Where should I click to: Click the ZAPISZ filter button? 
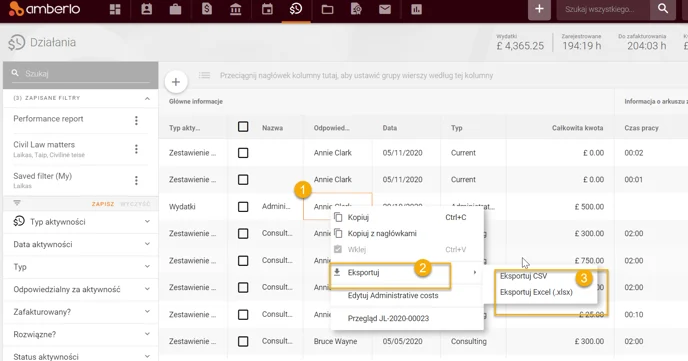[103, 204]
